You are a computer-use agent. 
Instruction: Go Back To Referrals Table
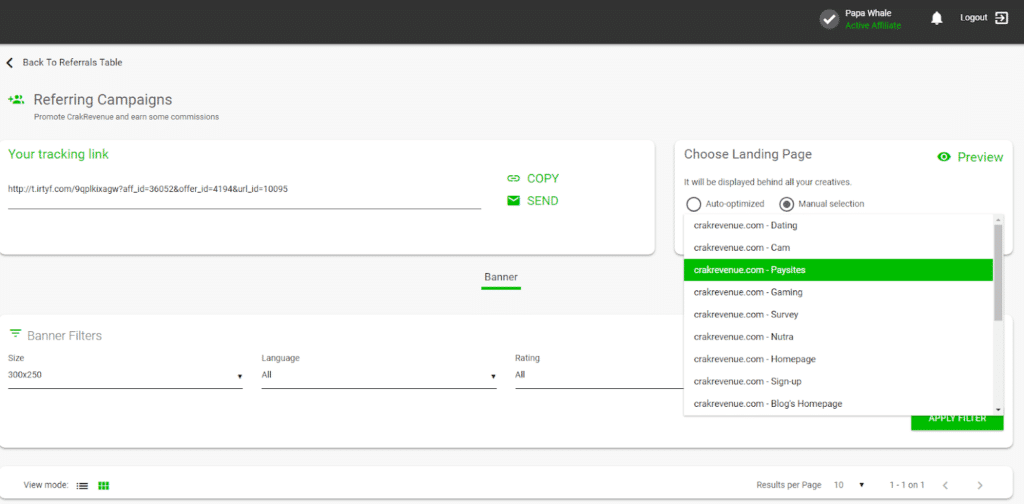tap(72, 62)
